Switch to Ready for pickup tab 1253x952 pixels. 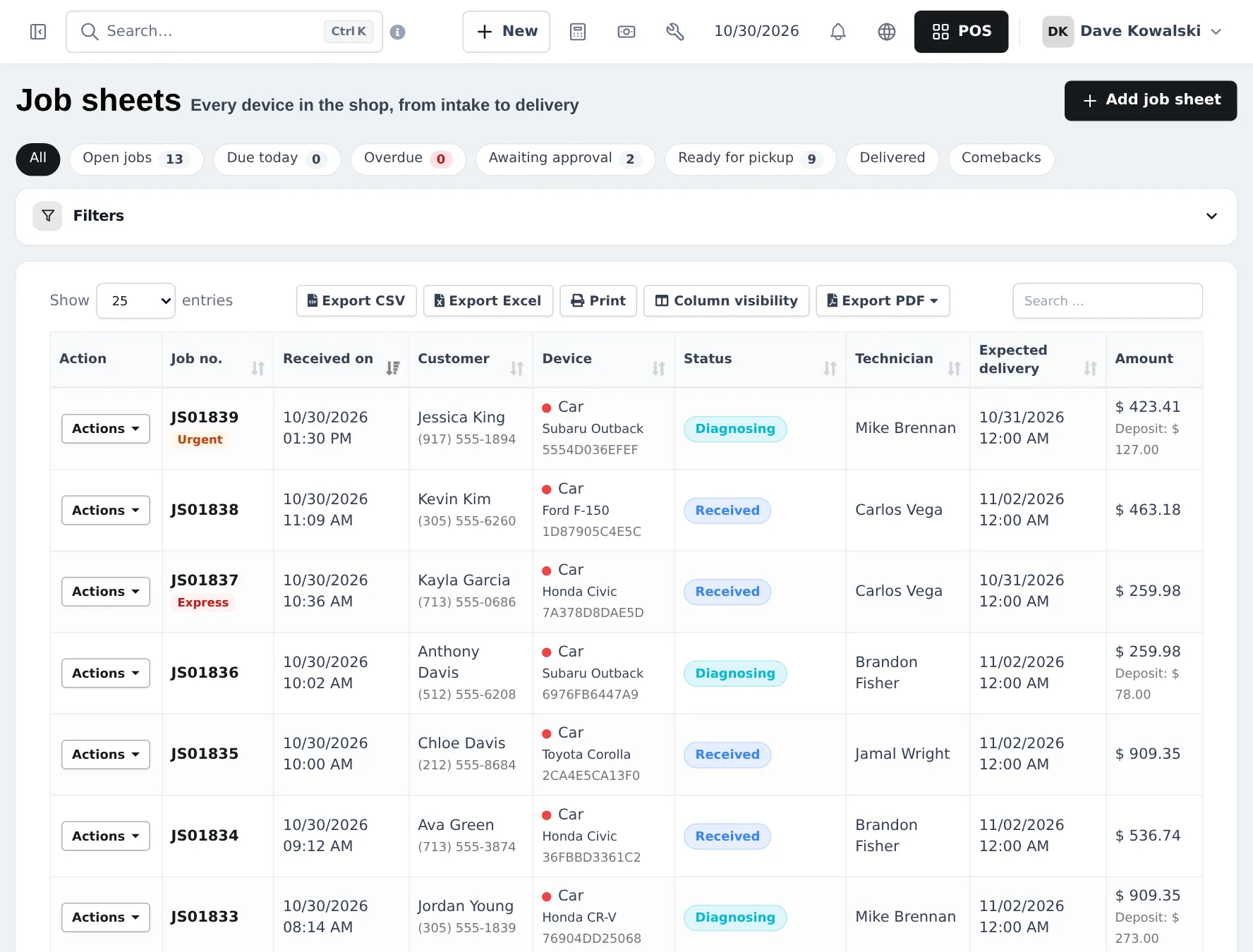coord(751,159)
